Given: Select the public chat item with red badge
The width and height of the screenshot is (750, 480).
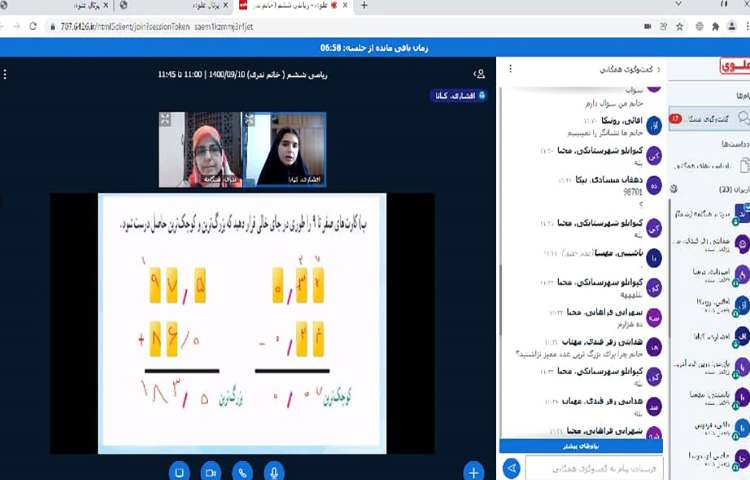Looking at the screenshot, I should click(709, 119).
